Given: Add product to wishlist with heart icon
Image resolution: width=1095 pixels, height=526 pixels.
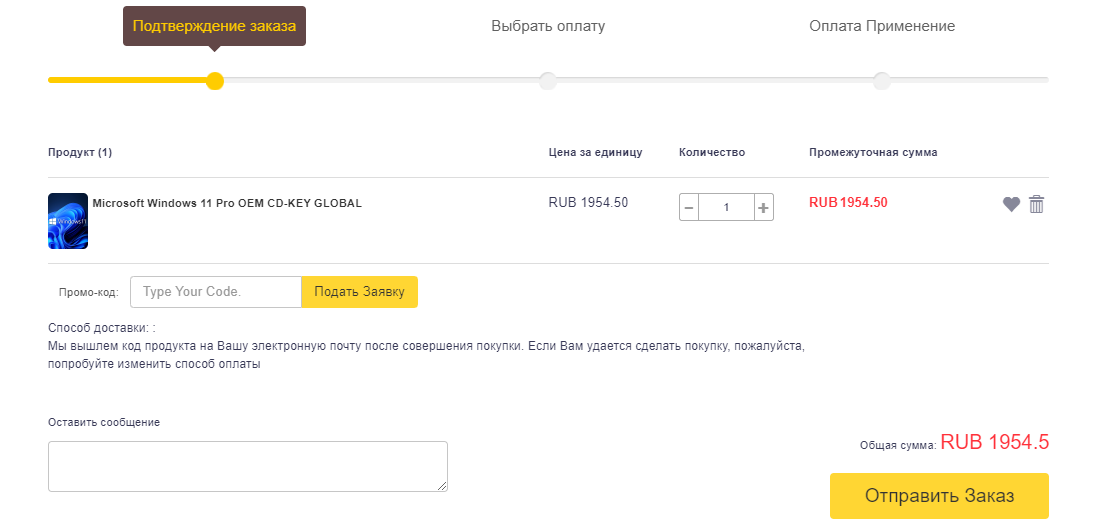Looking at the screenshot, I should (1011, 204).
